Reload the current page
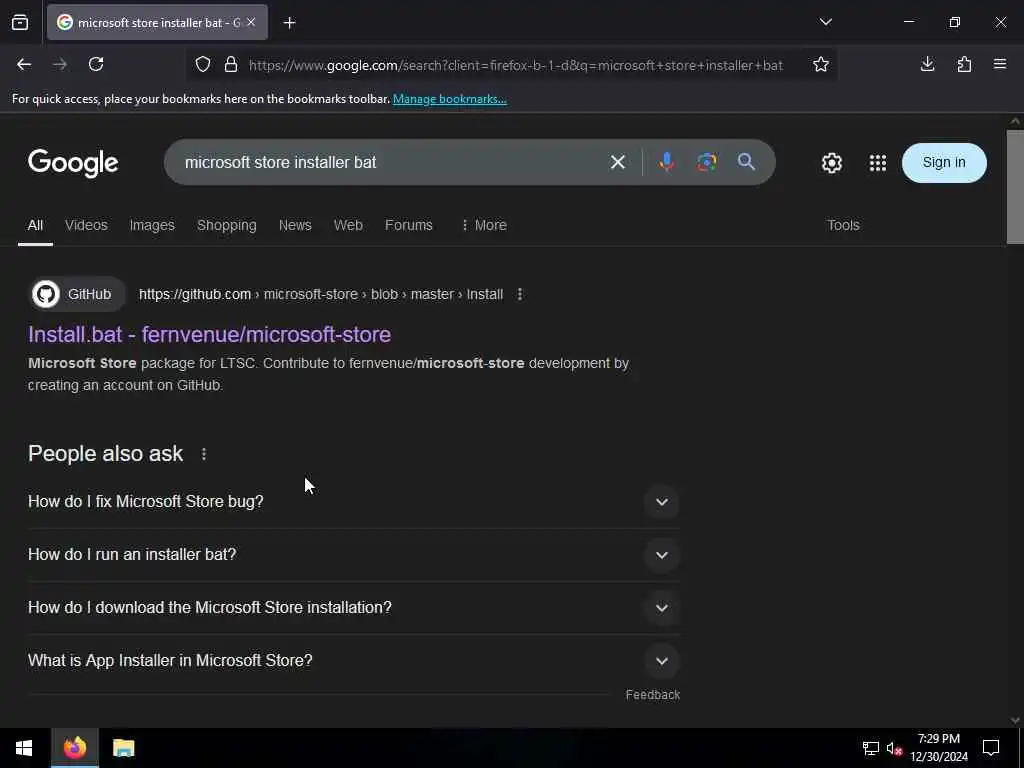This screenshot has width=1024, height=768. tap(96, 64)
